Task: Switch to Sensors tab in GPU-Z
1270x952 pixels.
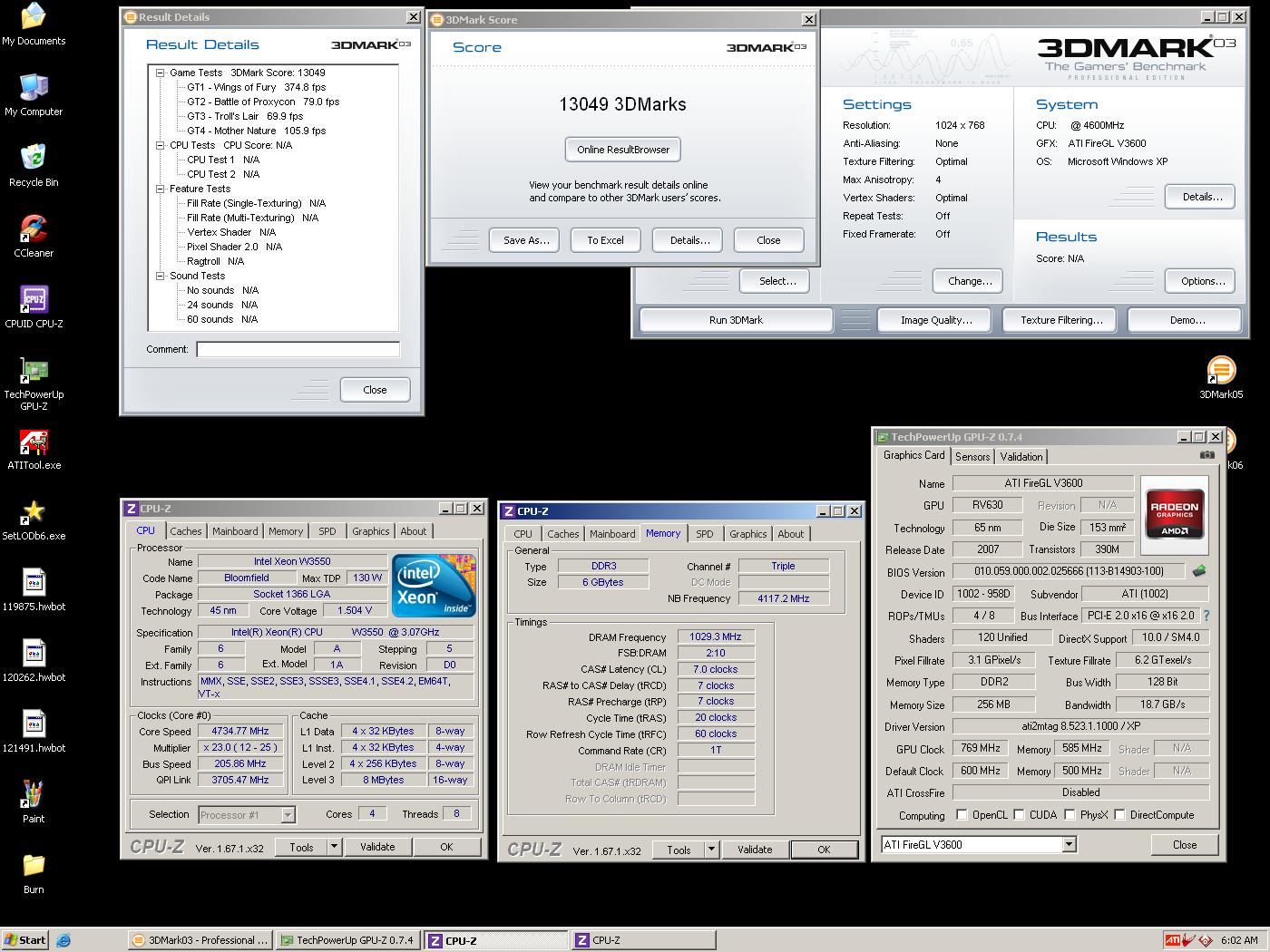Action: [972, 457]
